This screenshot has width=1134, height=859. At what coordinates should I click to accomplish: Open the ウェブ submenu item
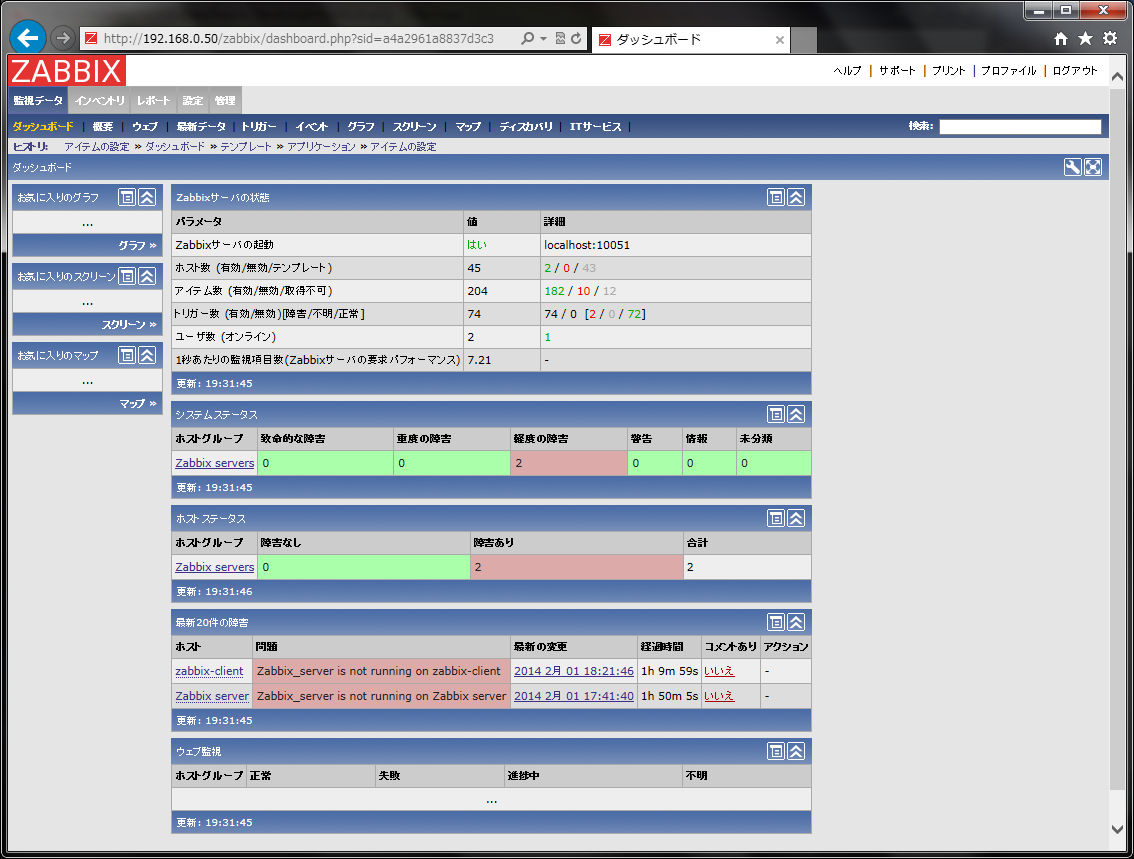pos(145,127)
